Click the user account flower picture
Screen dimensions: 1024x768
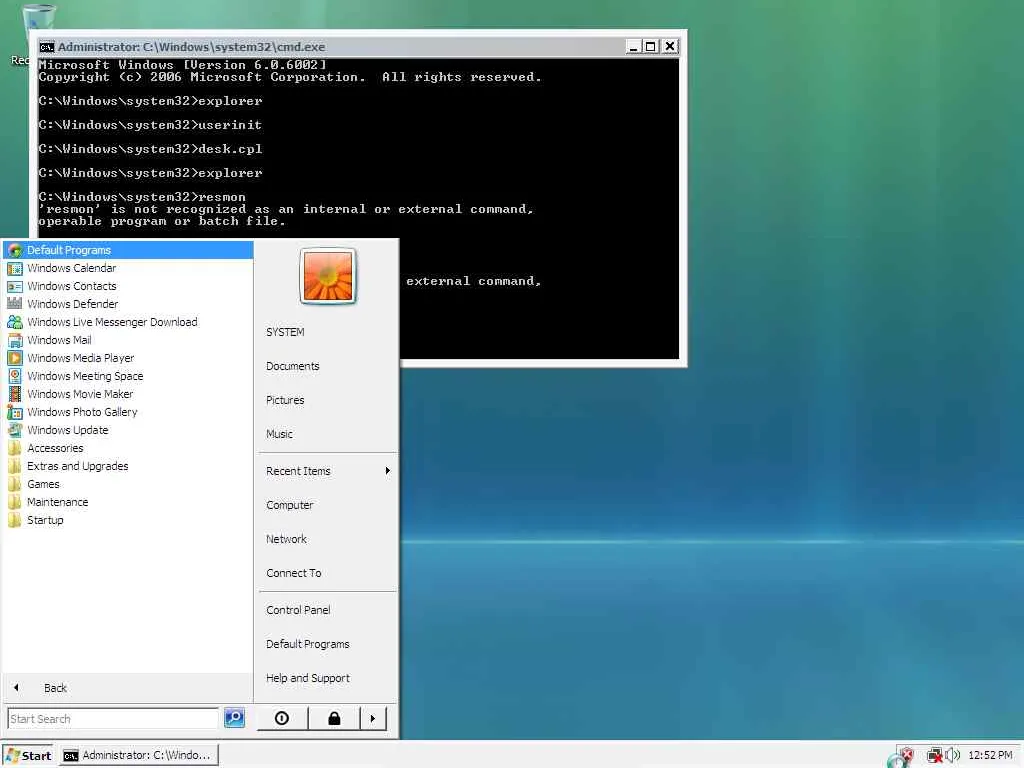point(328,276)
